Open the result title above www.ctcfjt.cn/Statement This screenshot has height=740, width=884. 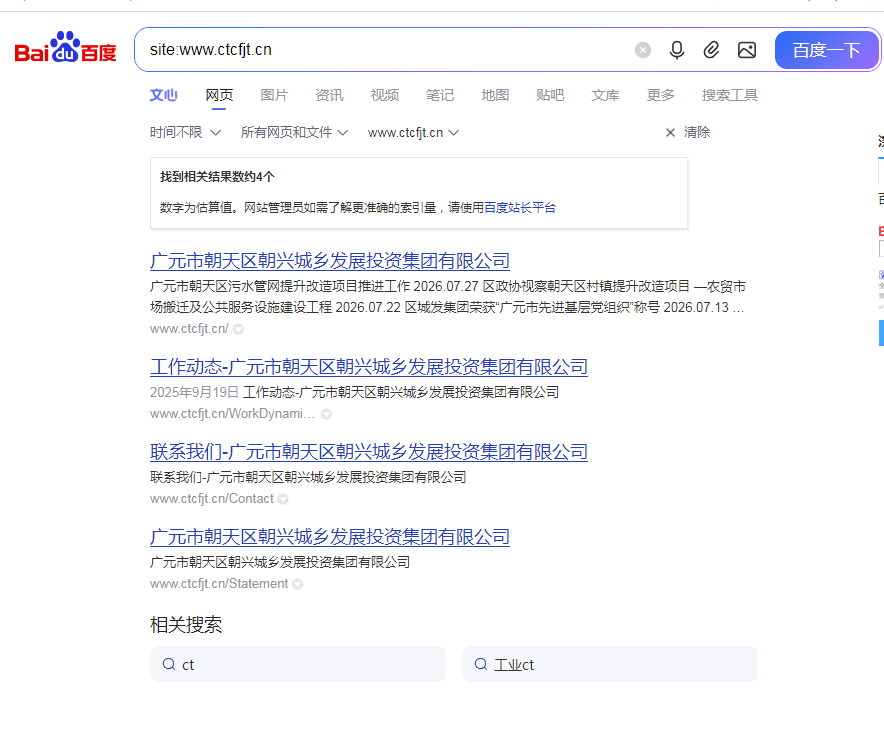(330, 537)
